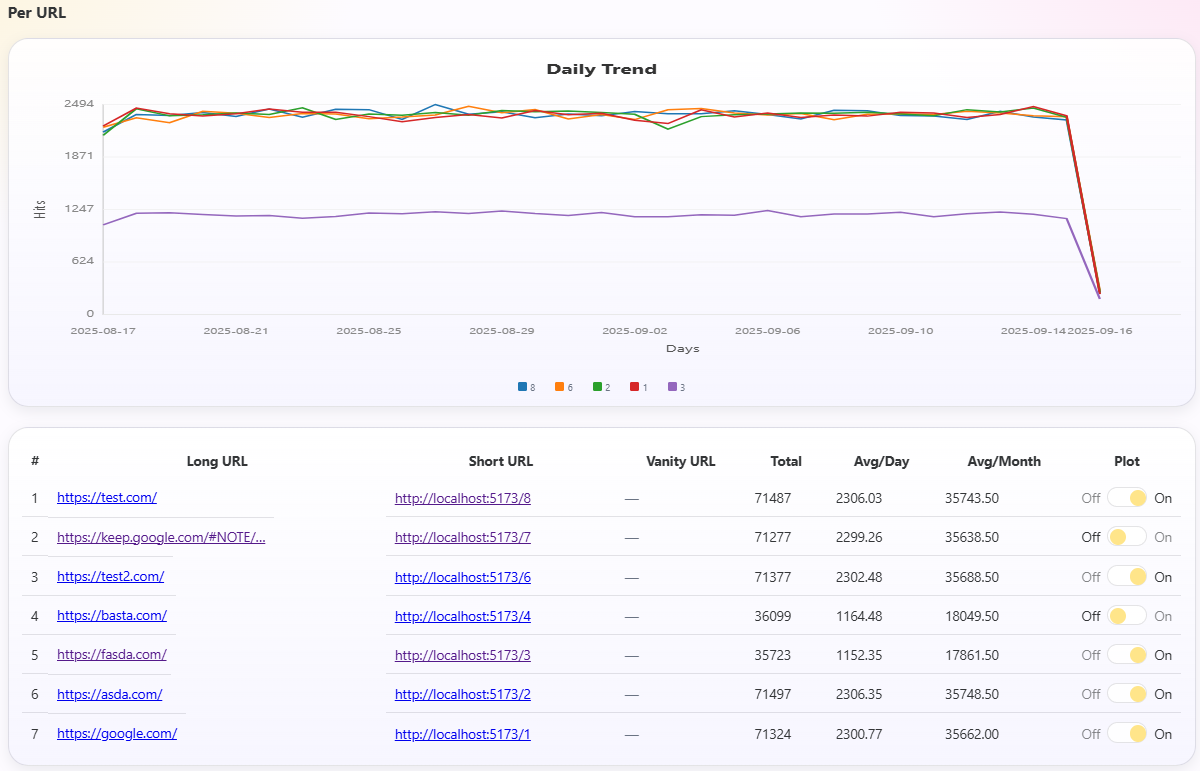This screenshot has height=771, width=1200.
Task: Open the https://keep.google.com/#NOTE/... link
Action: click(161, 537)
